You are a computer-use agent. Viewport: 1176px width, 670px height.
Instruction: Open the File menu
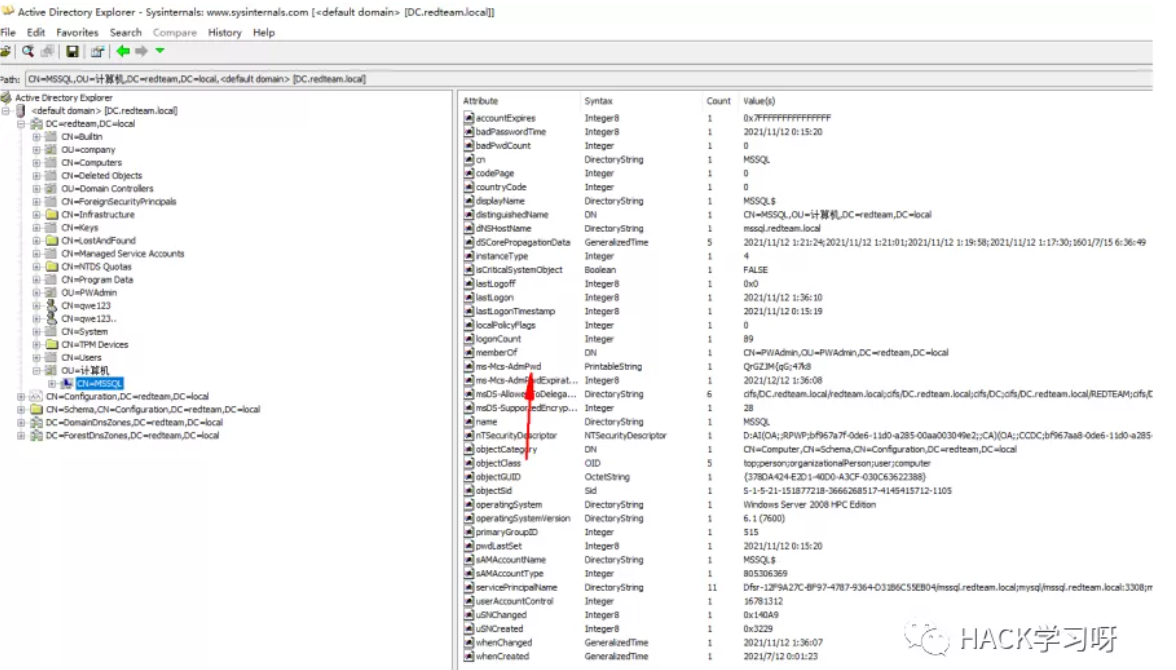tap(8, 32)
